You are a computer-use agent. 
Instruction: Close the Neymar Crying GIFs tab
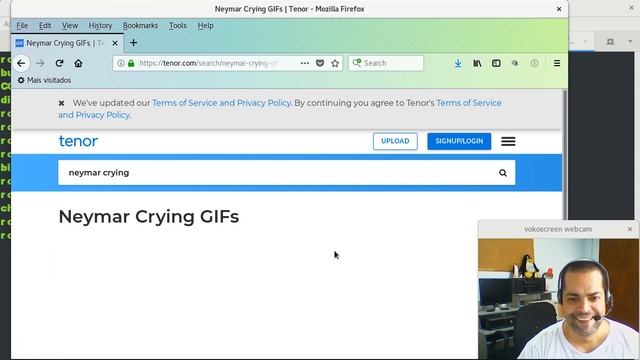click(115, 43)
